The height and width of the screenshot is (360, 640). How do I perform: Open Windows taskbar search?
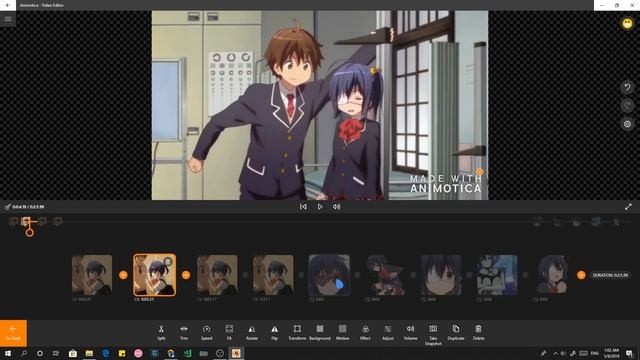(24, 353)
